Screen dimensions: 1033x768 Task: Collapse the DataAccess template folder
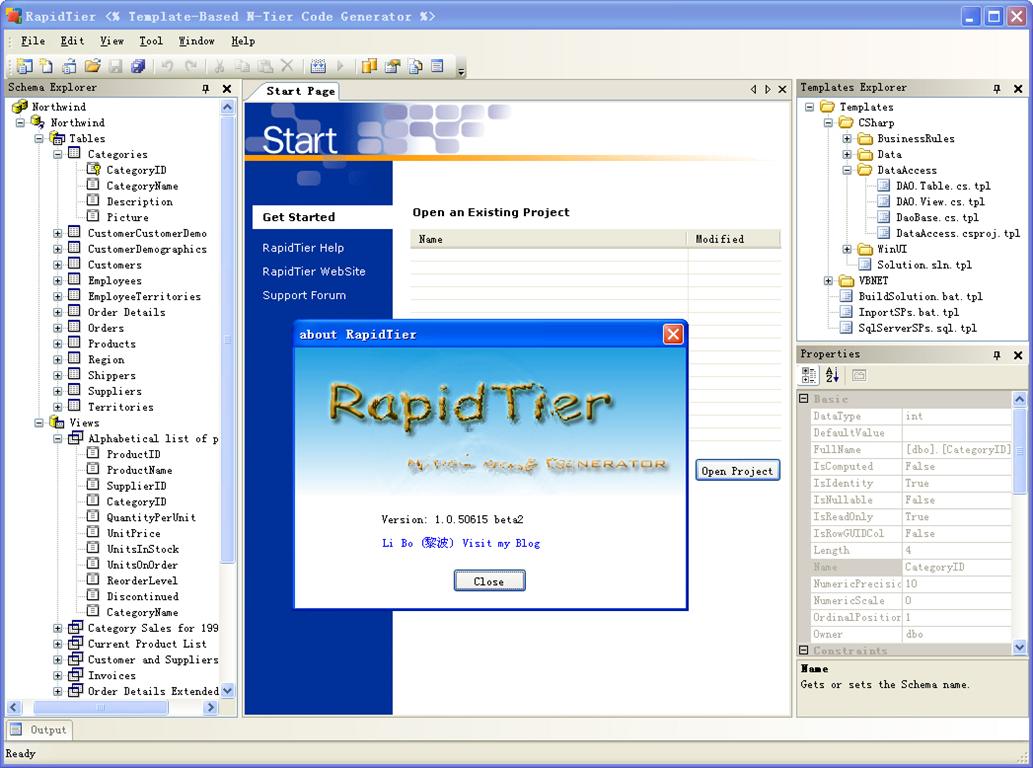click(x=847, y=170)
